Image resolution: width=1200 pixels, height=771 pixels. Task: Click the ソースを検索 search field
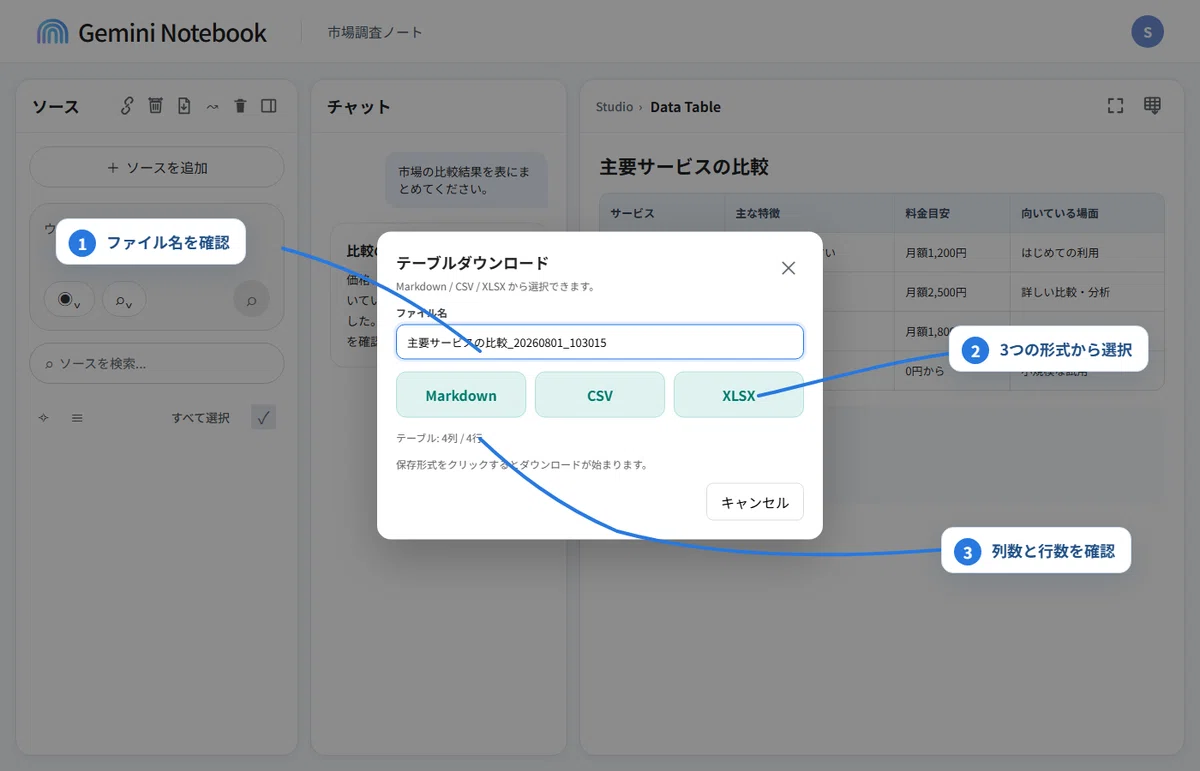(x=157, y=364)
